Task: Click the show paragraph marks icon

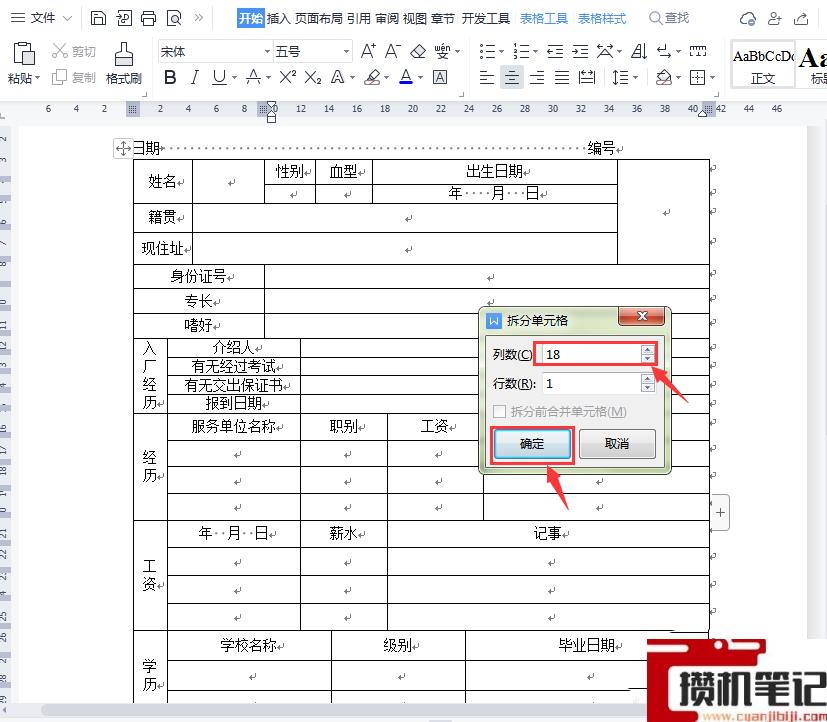Action: 663,51
